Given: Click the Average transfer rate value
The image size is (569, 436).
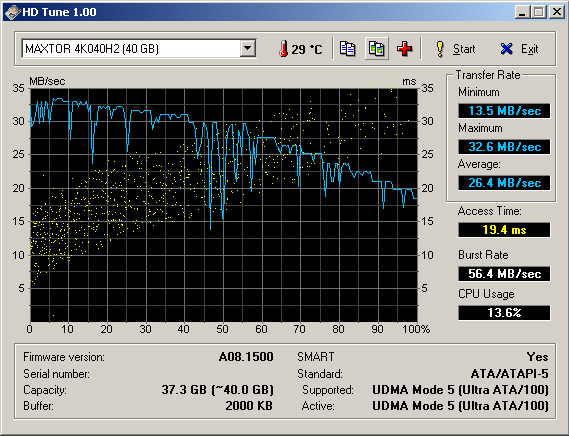Looking at the screenshot, I should click(x=504, y=183).
